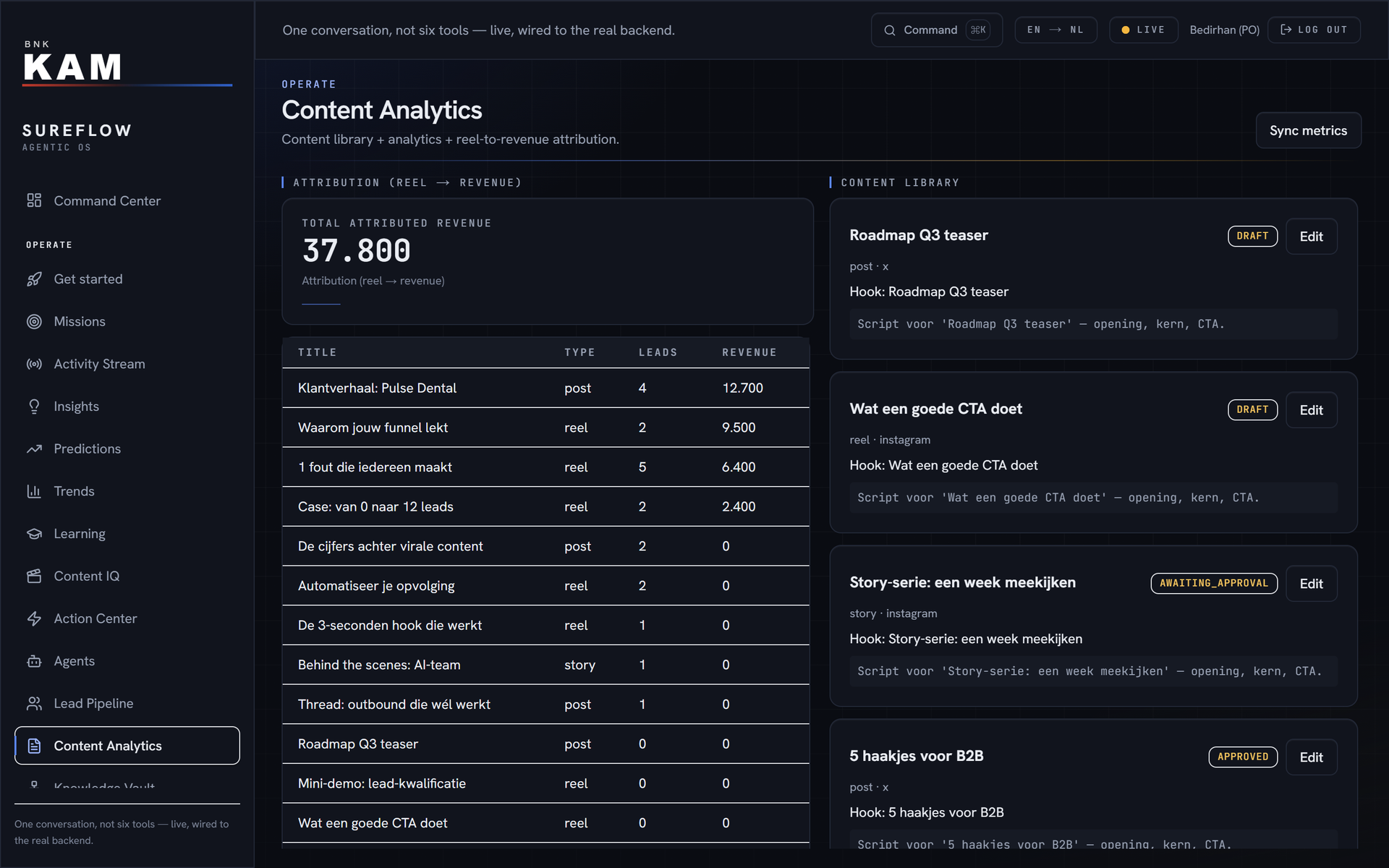Open the Command search box

pyautogui.click(x=937, y=30)
